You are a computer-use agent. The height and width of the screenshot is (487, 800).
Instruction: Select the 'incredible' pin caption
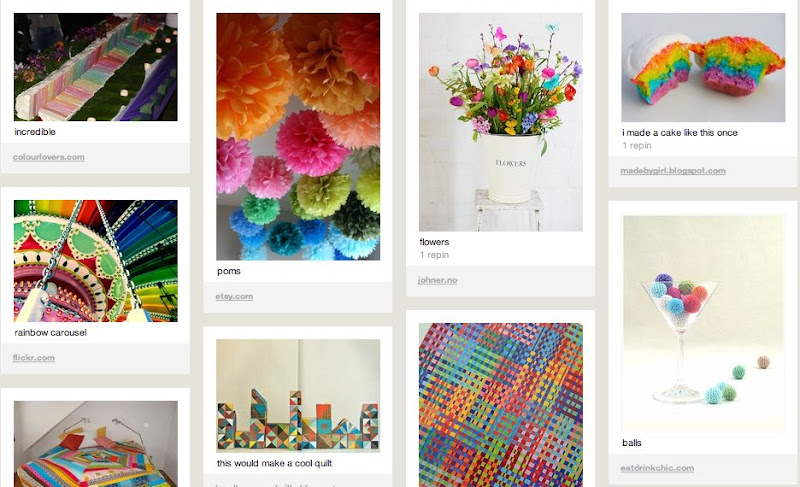coord(35,132)
